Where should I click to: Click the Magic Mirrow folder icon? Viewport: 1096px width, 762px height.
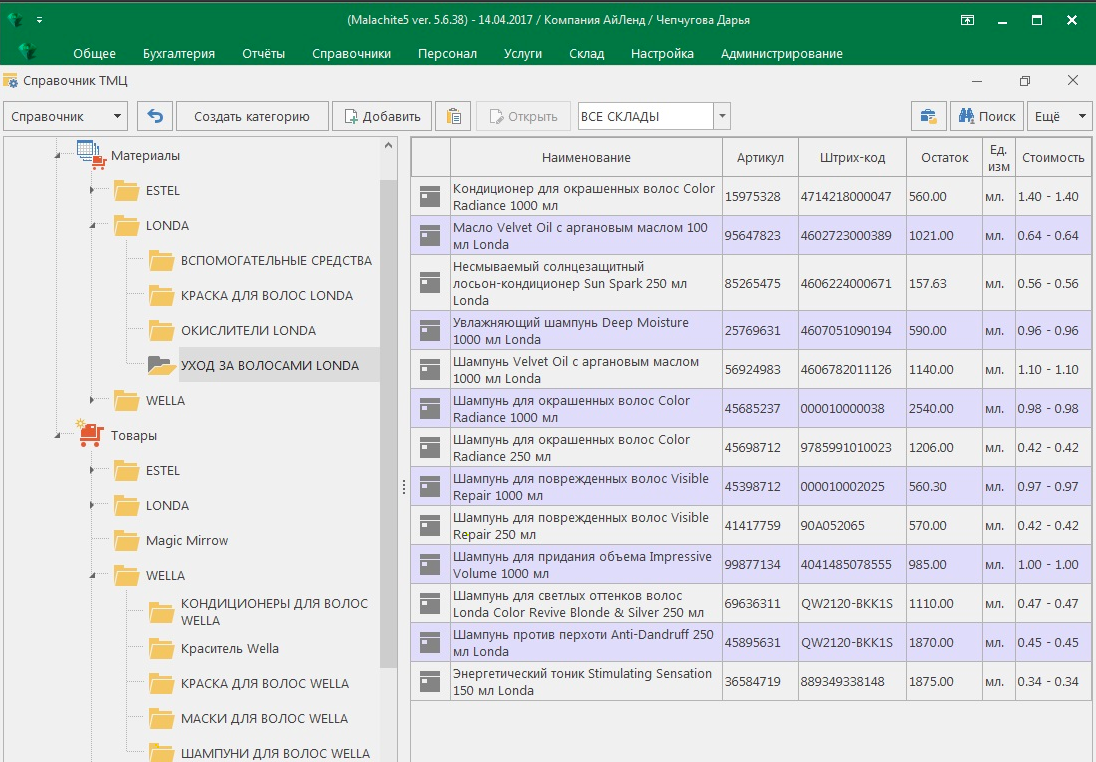point(126,540)
